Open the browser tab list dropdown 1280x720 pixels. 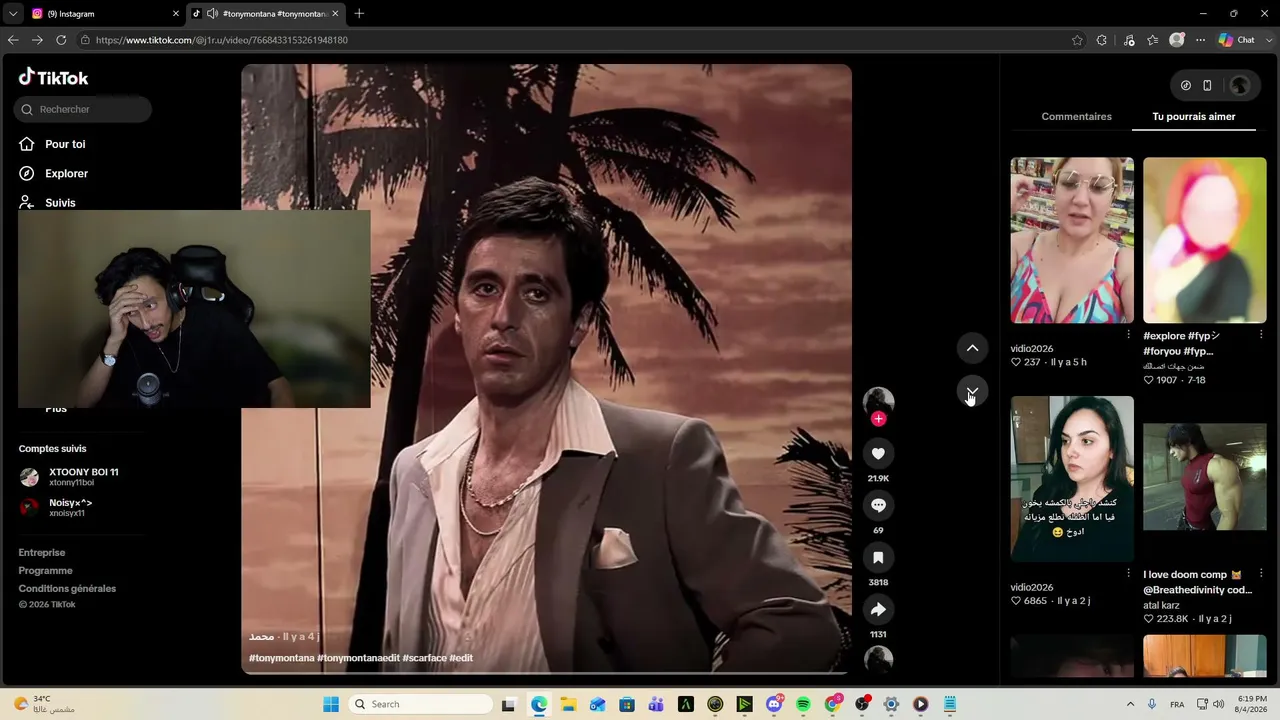coord(13,14)
